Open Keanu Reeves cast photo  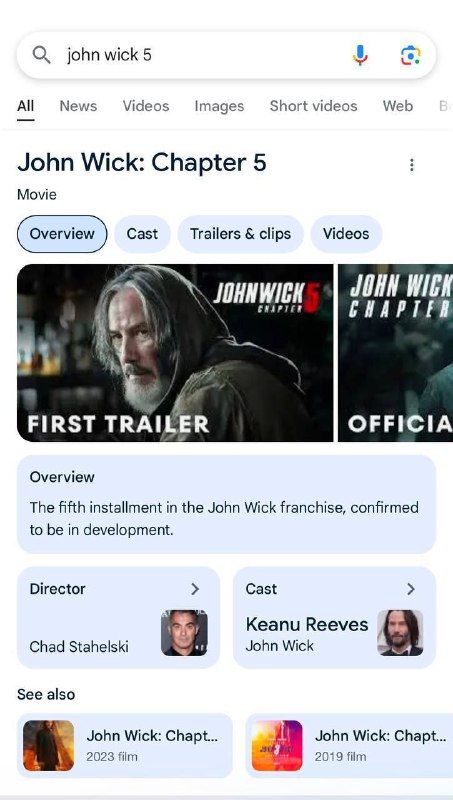point(400,633)
